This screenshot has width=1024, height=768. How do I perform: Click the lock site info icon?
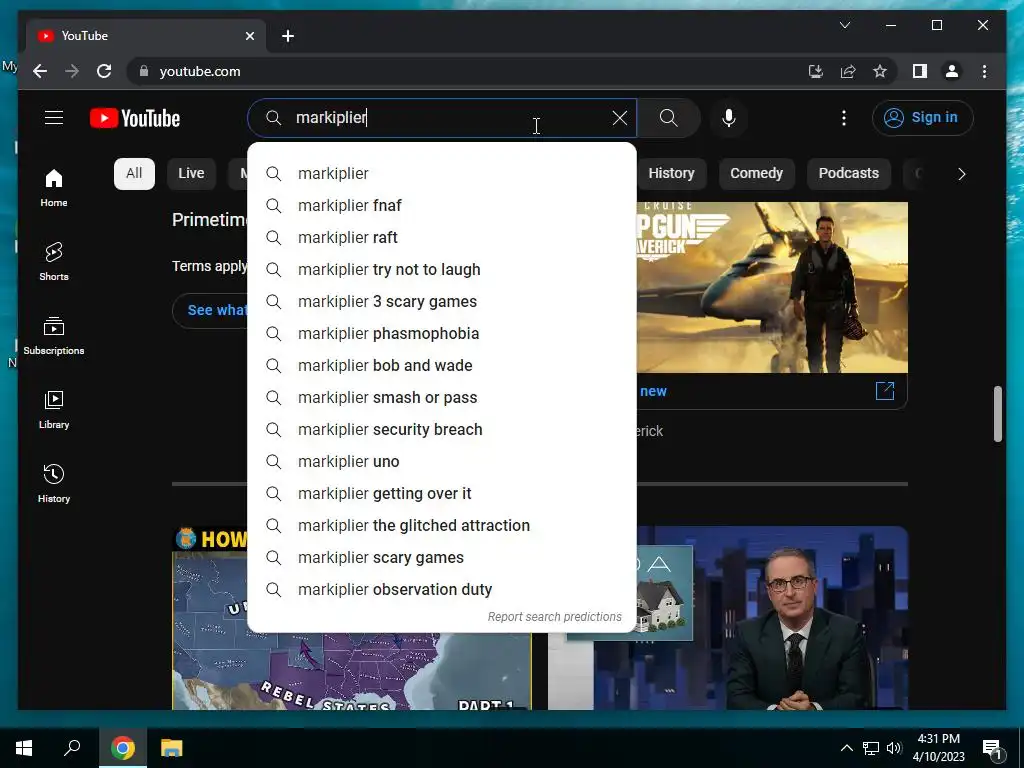[144, 71]
